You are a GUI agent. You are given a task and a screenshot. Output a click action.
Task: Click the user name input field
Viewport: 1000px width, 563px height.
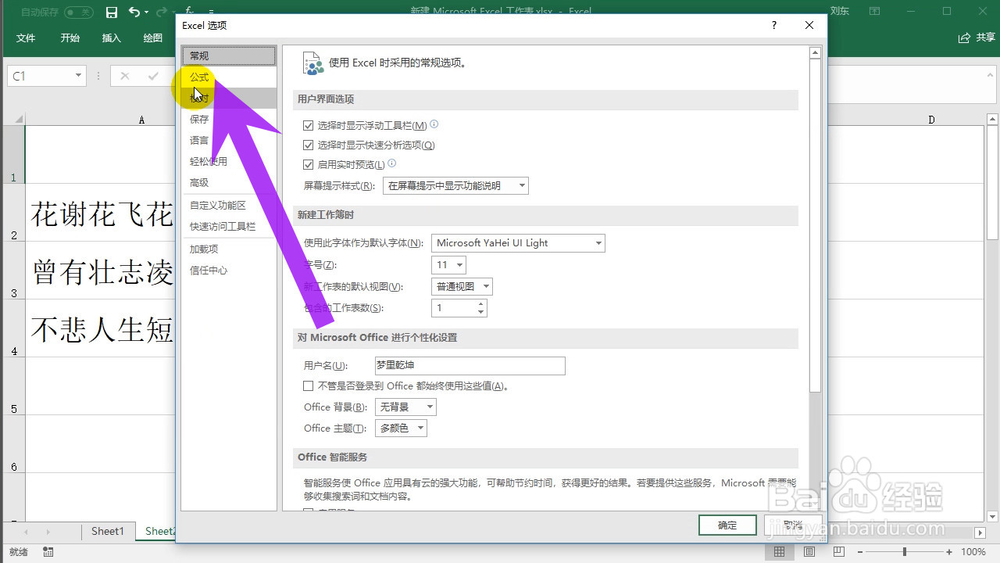[470, 365]
